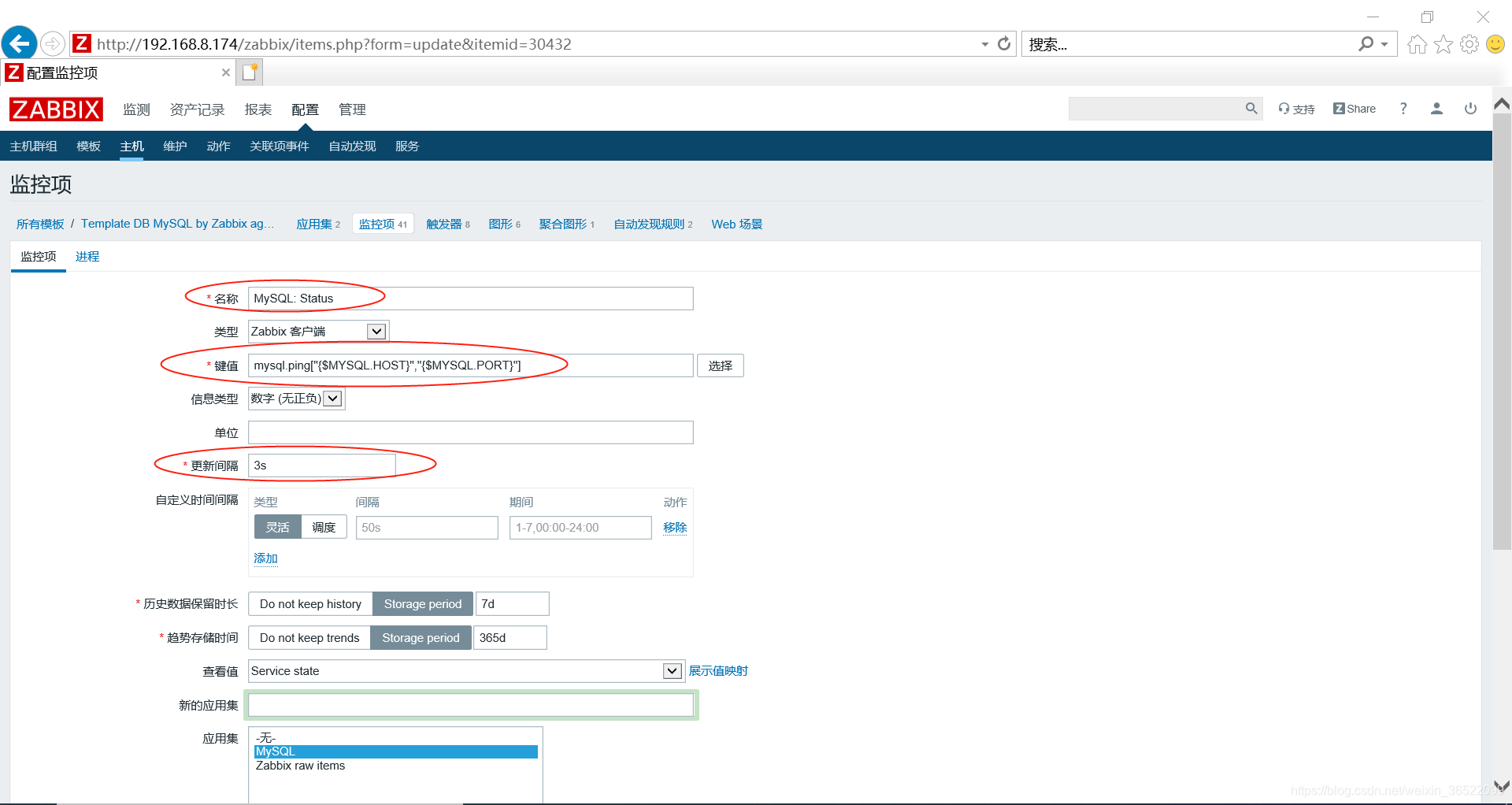Open a new browser tab
Screen dimensions: 1512x805
tap(250, 72)
